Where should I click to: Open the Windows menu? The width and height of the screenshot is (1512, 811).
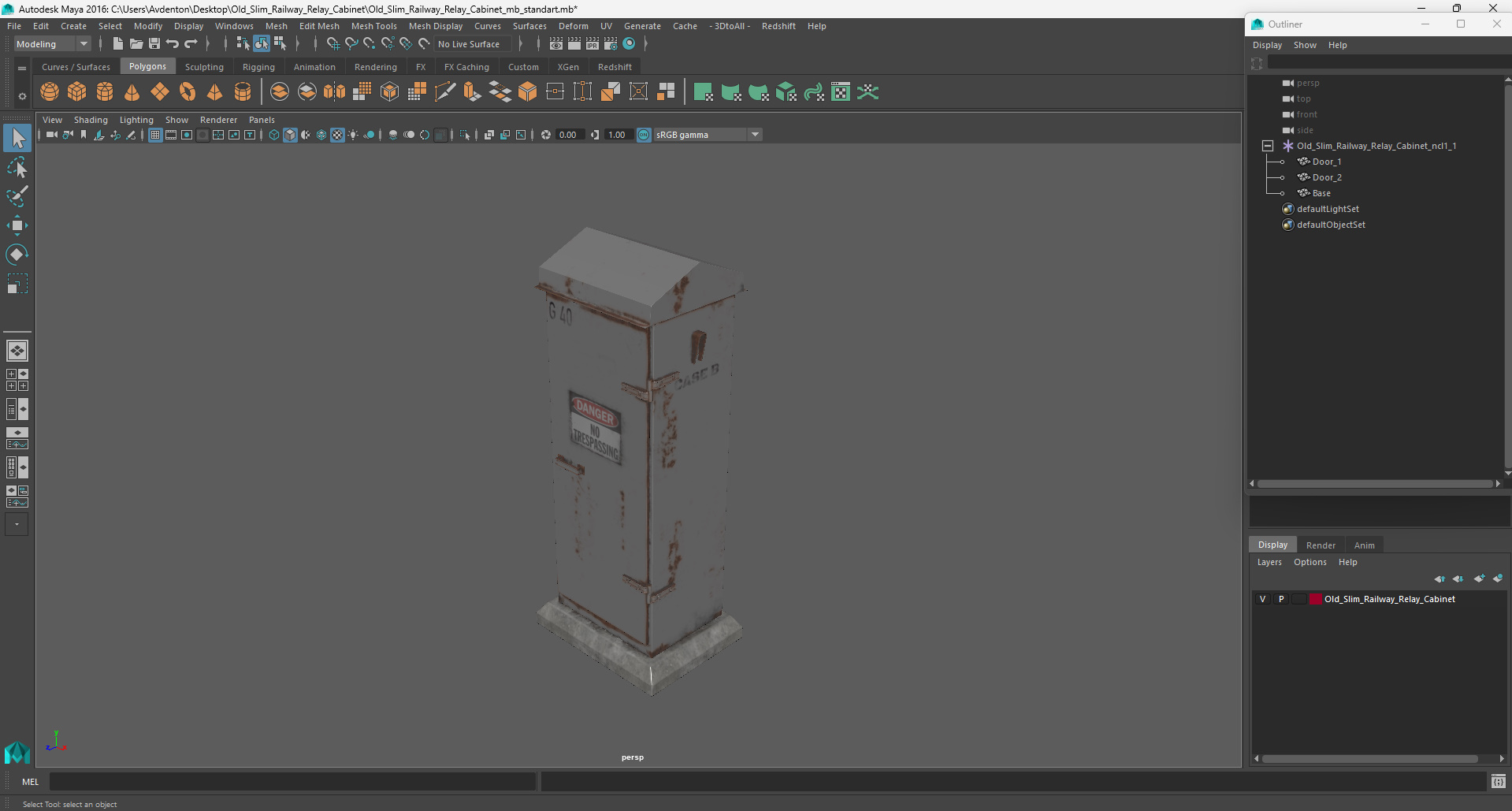(234, 26)
